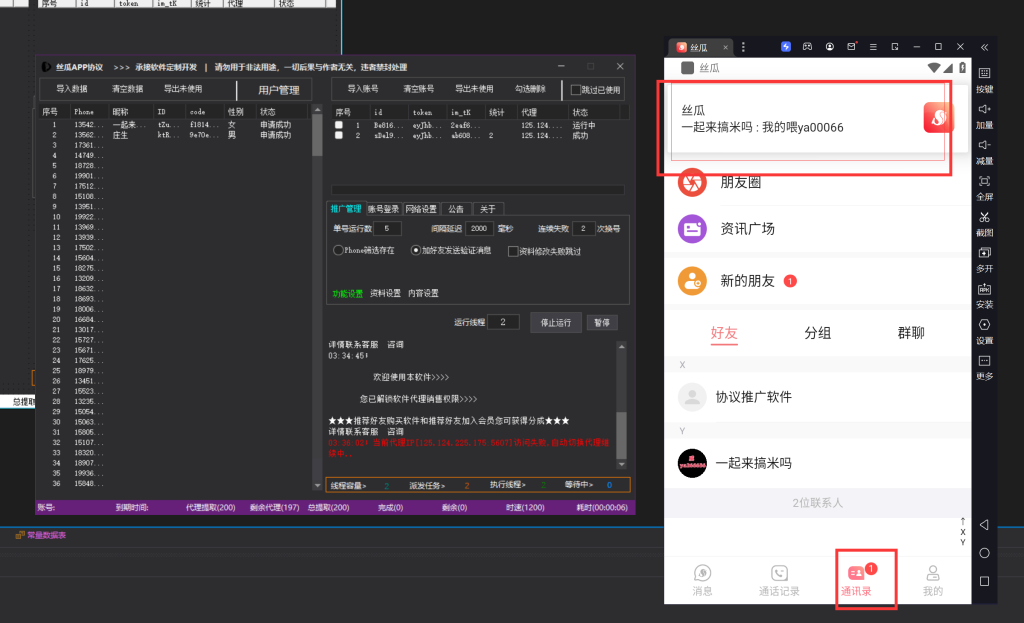
Task: Select the Phone筛选存在 radio button
Action: pyautogui.click(x=337, y=250)
